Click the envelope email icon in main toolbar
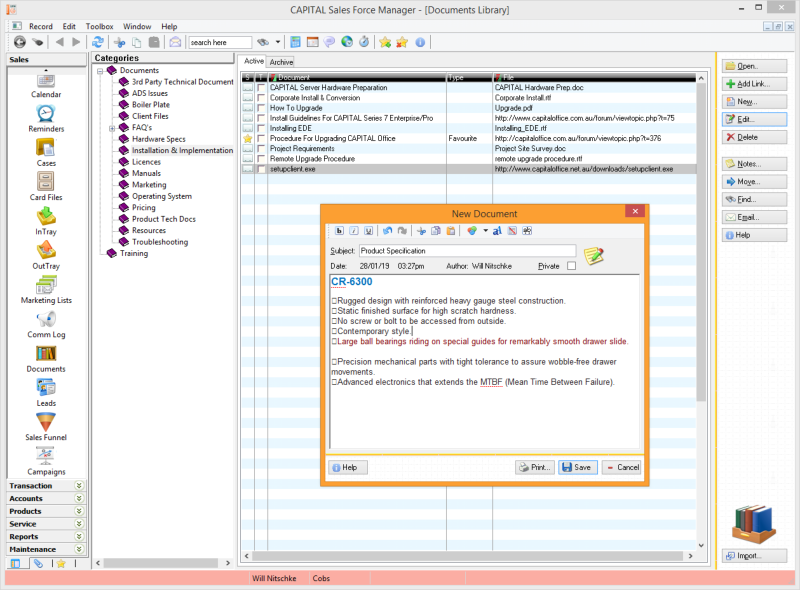The width and height of the screenshot is (800, 590). point(175,42)
